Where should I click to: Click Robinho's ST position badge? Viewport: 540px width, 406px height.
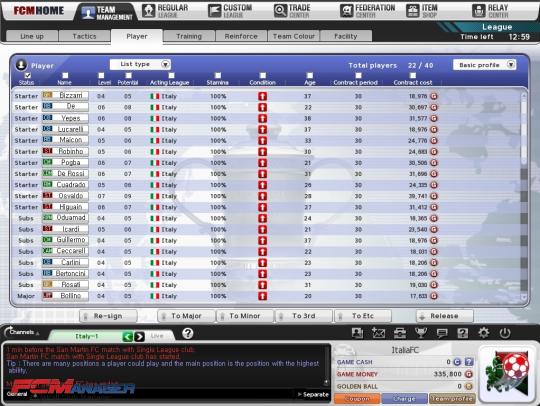point(48,151)
